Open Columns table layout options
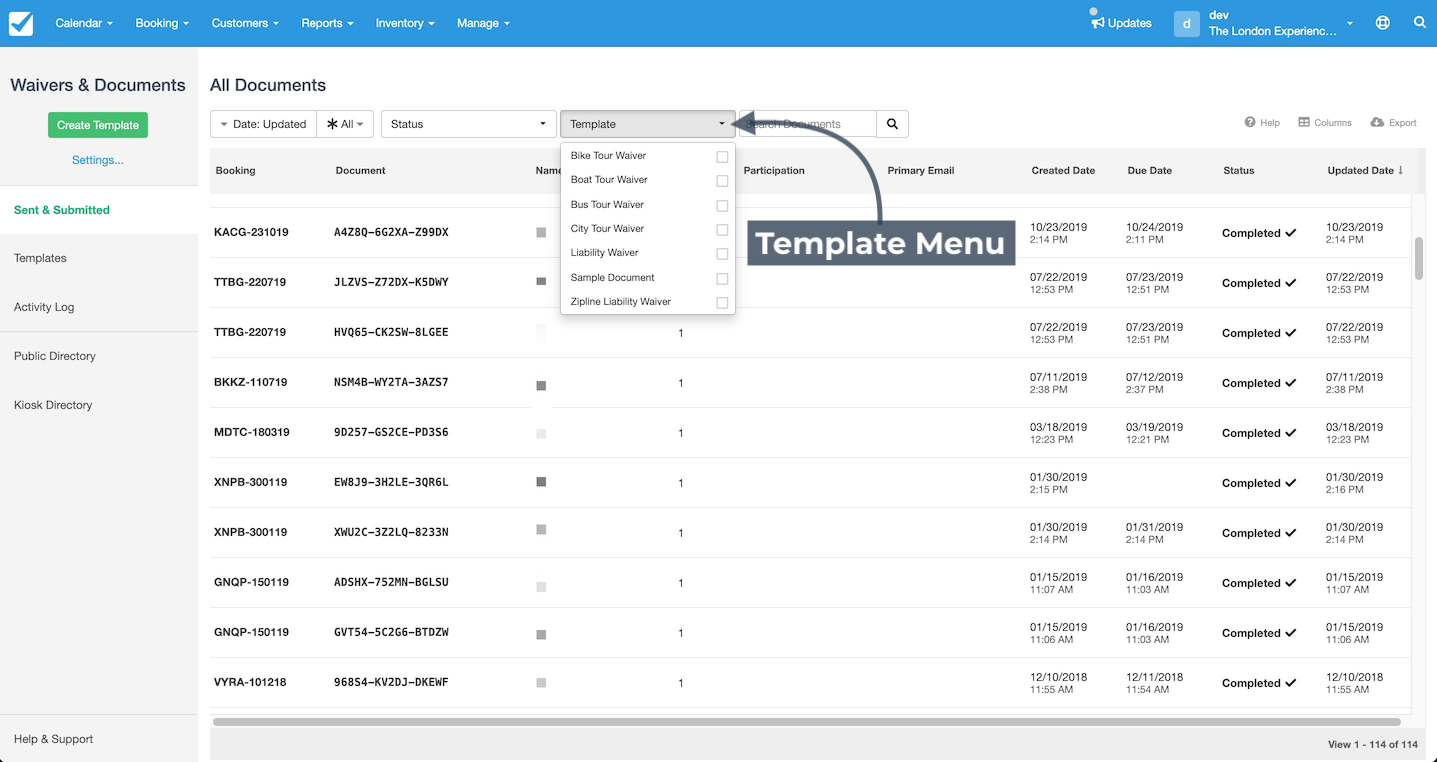1437x762 pixels. point(1325,123)
